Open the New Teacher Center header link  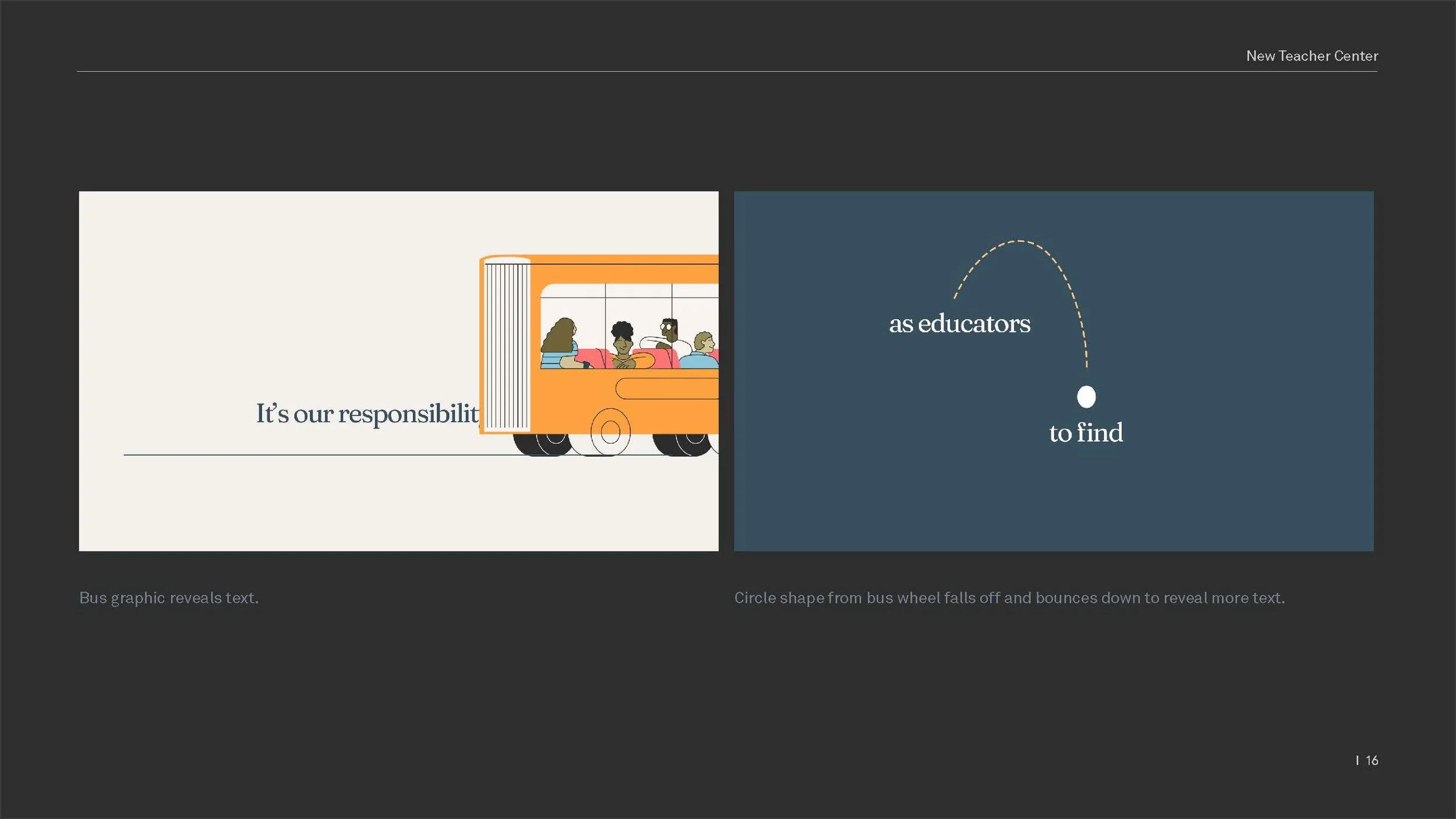(x=1313, y=56)
